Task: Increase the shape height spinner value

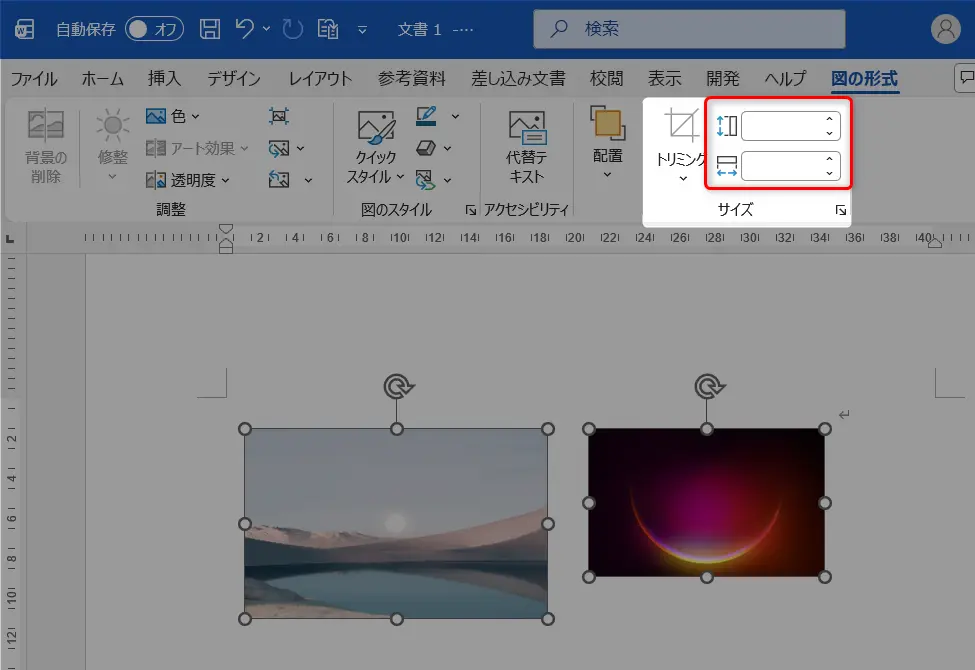Action: pyautogui.click(x=829, y=119)
